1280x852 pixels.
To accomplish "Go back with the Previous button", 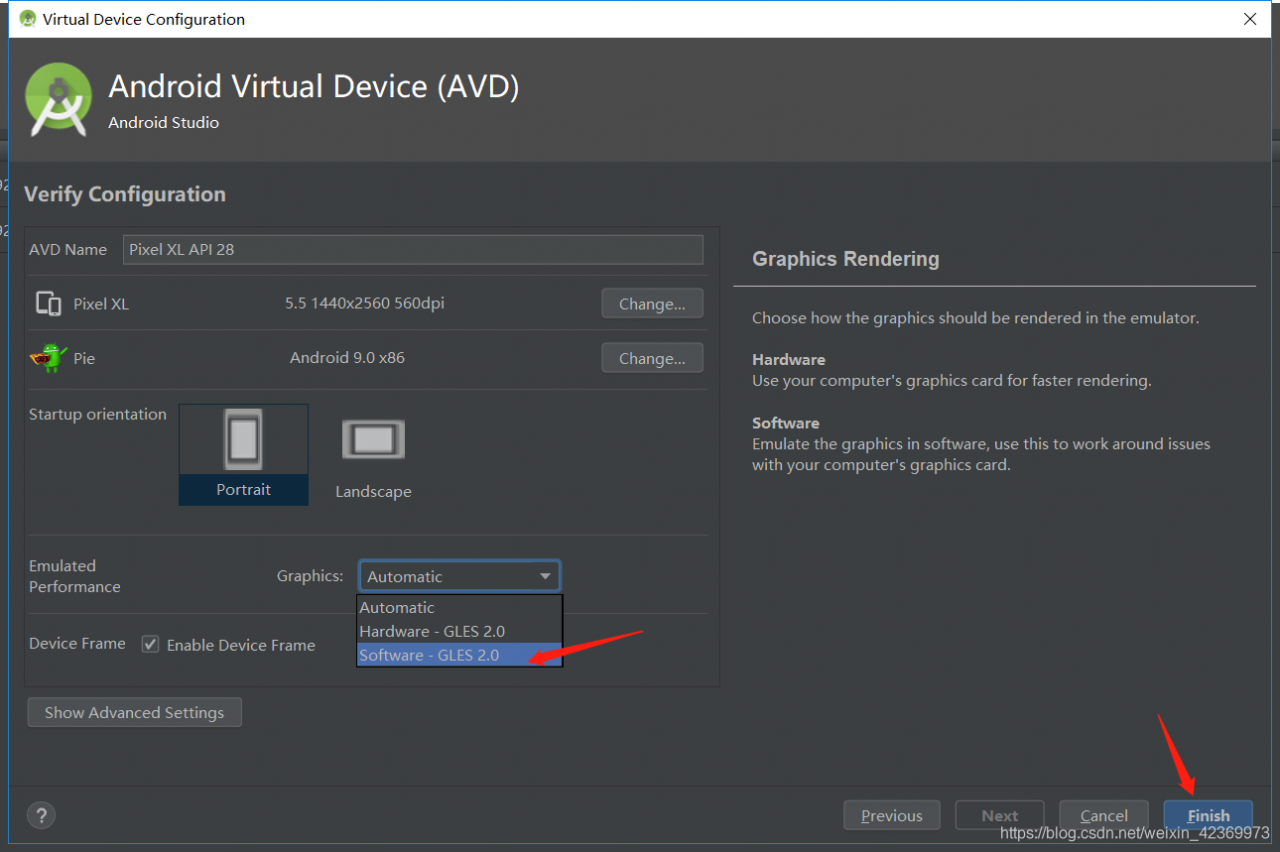I will click(x=891, y=815).
